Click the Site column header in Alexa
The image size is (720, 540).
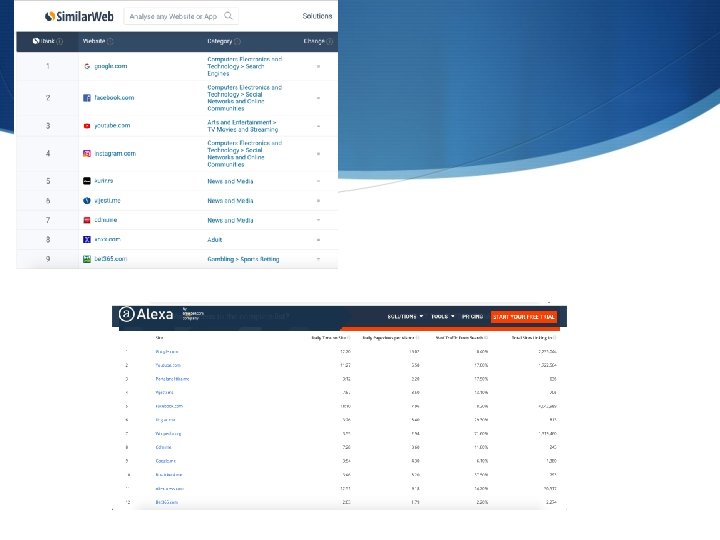point(159,338)
